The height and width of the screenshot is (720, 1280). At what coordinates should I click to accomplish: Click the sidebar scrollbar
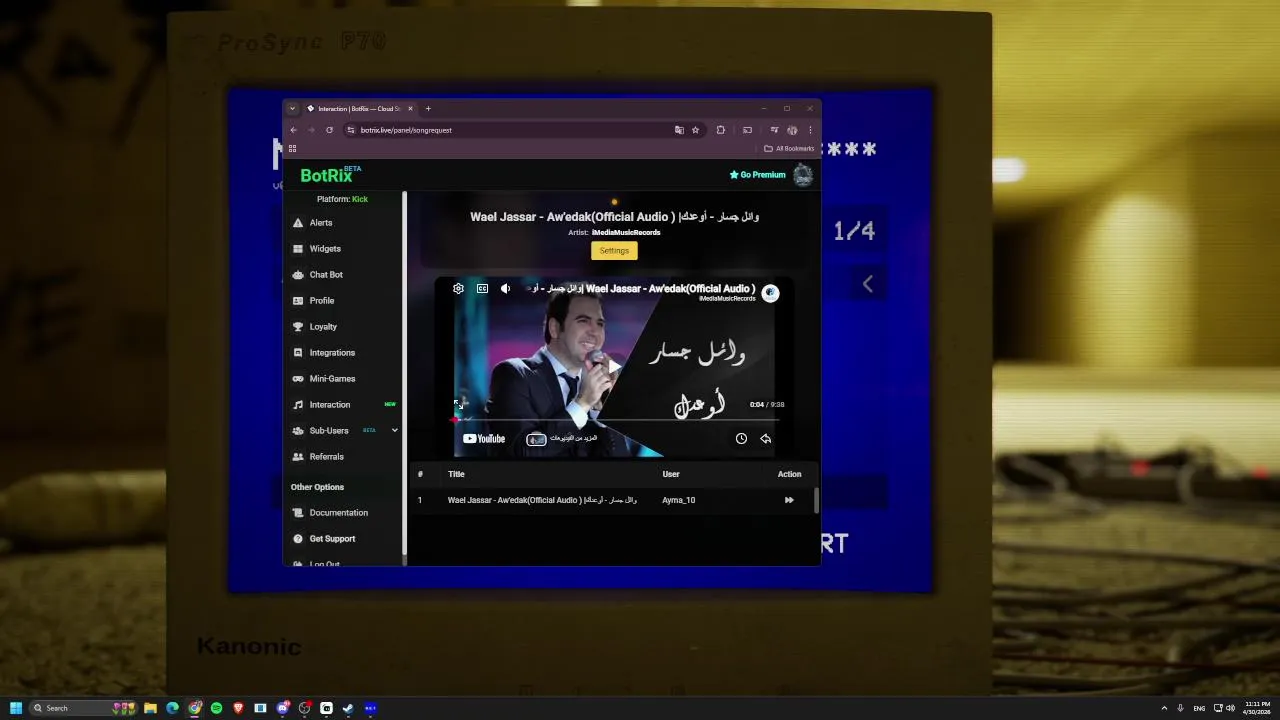click(x=405, y=372)
